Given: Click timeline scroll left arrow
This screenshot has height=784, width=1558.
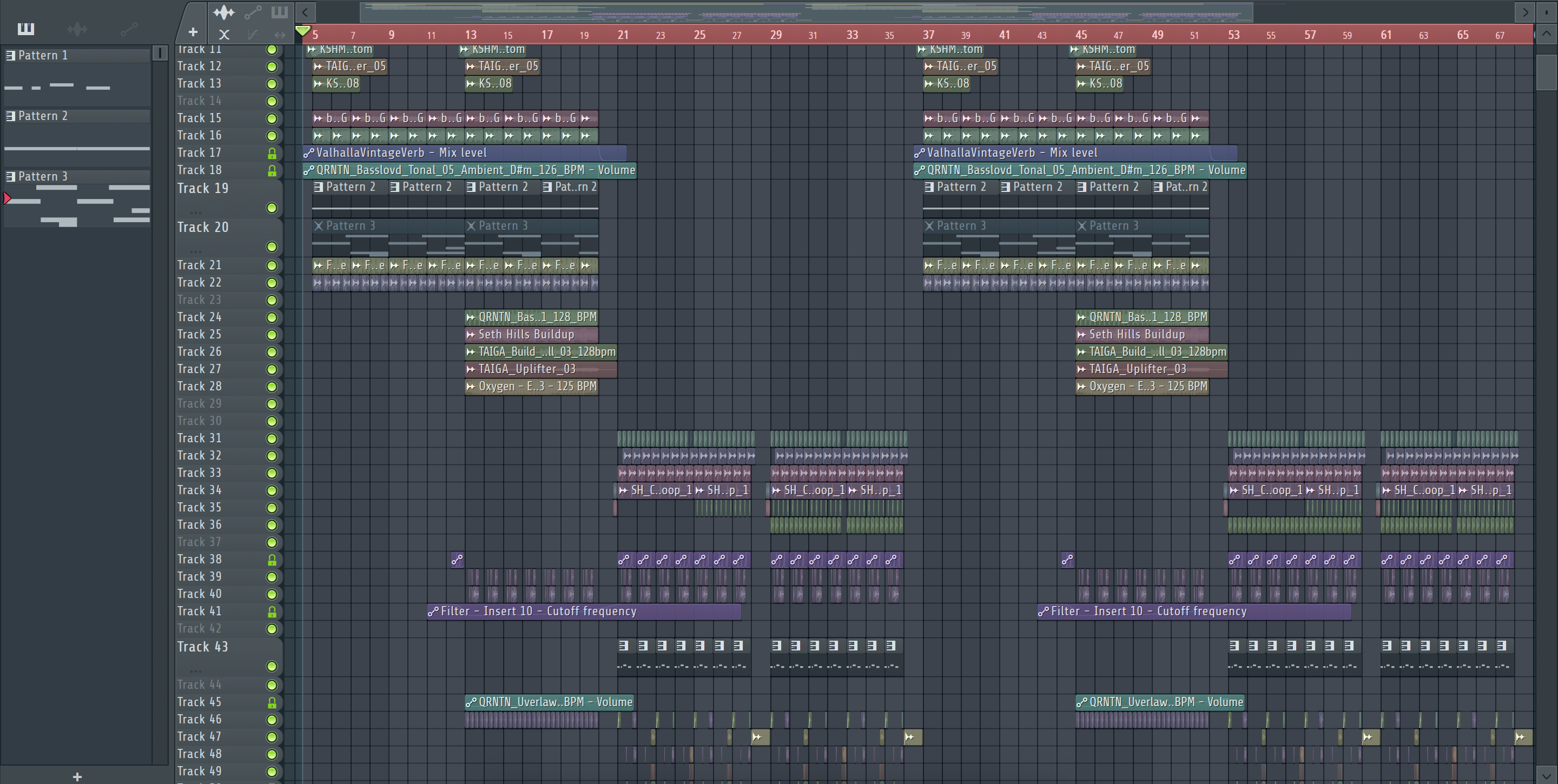Looking at the screenshot, I should (x=306, y=11).
